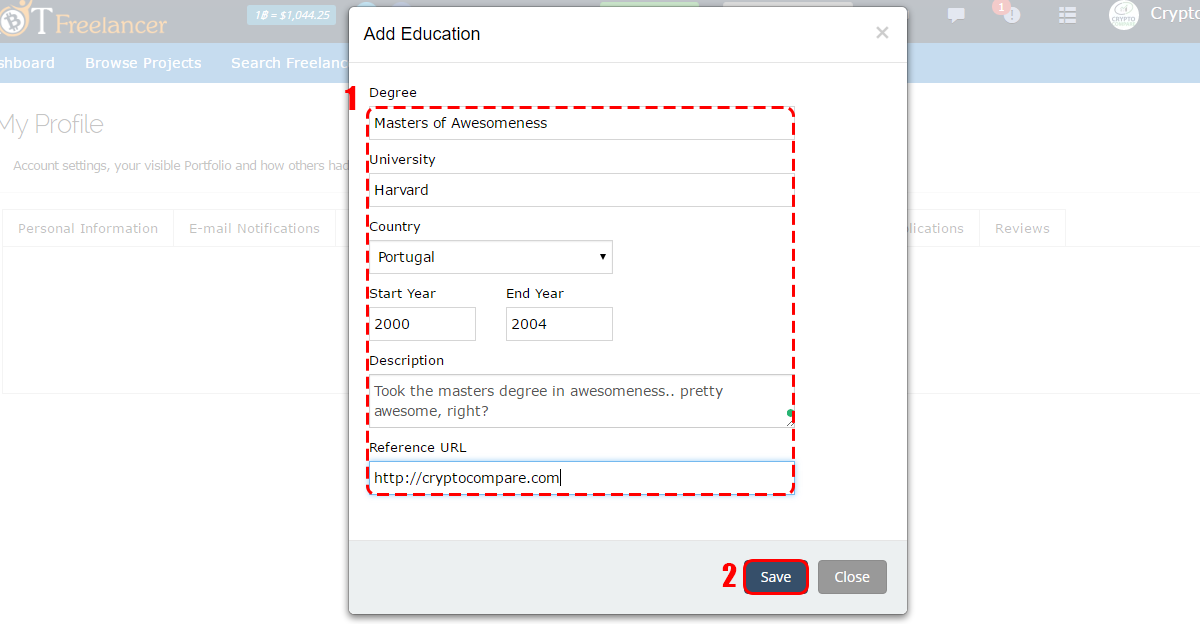This screenshot has height=624, width=1200.
Task: Save the education entry
Action: pyautogui.click(x=776, y=577)
